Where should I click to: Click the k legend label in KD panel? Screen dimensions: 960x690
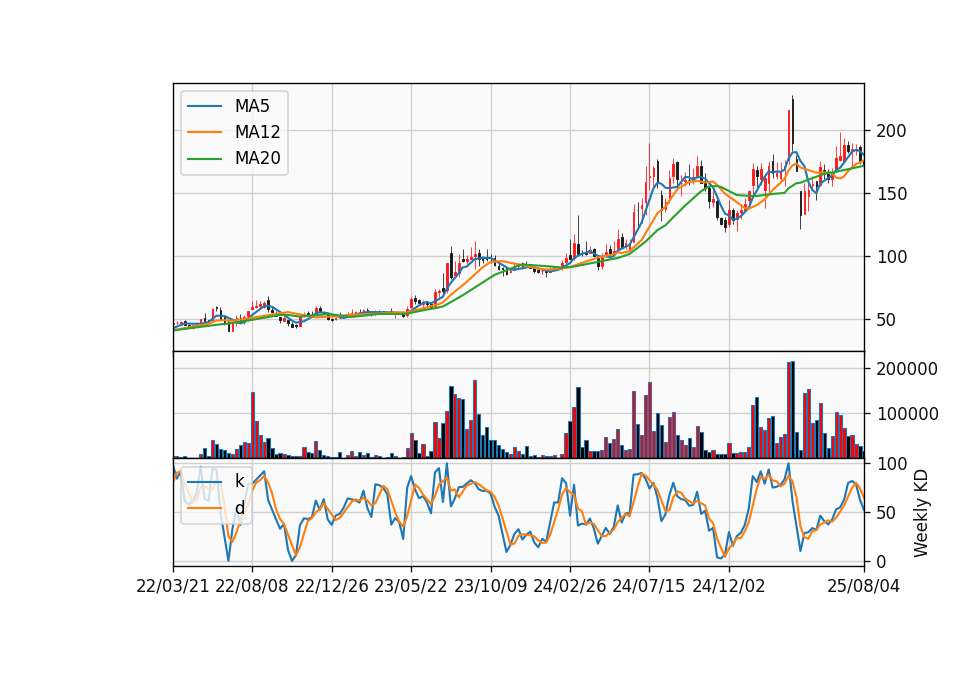239,481
